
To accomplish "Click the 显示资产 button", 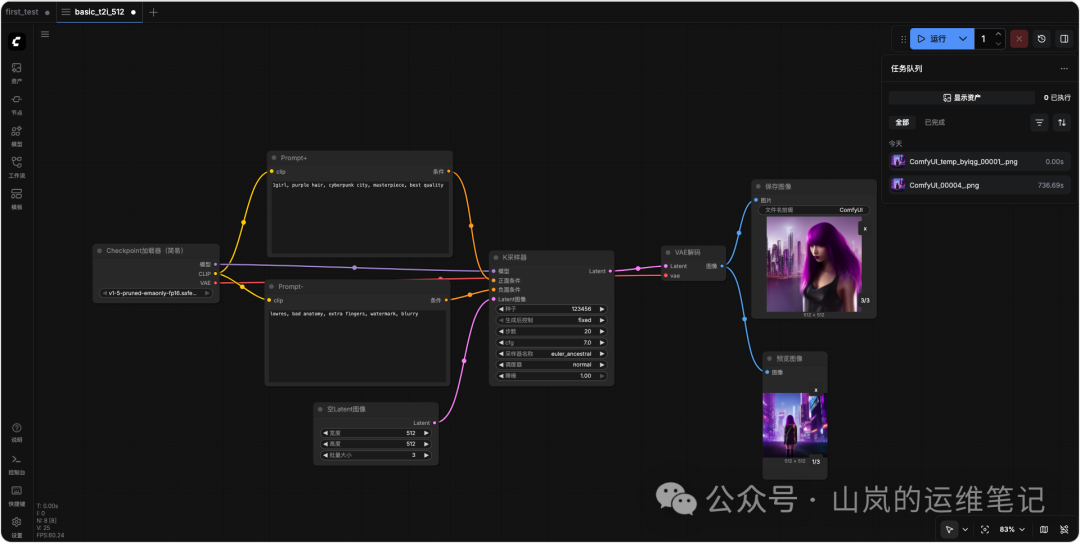I will [961, 98].
